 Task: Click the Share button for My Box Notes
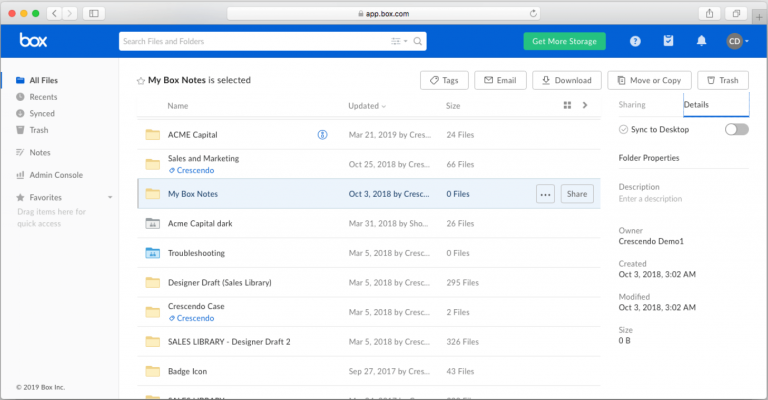[x=577, y=194]
